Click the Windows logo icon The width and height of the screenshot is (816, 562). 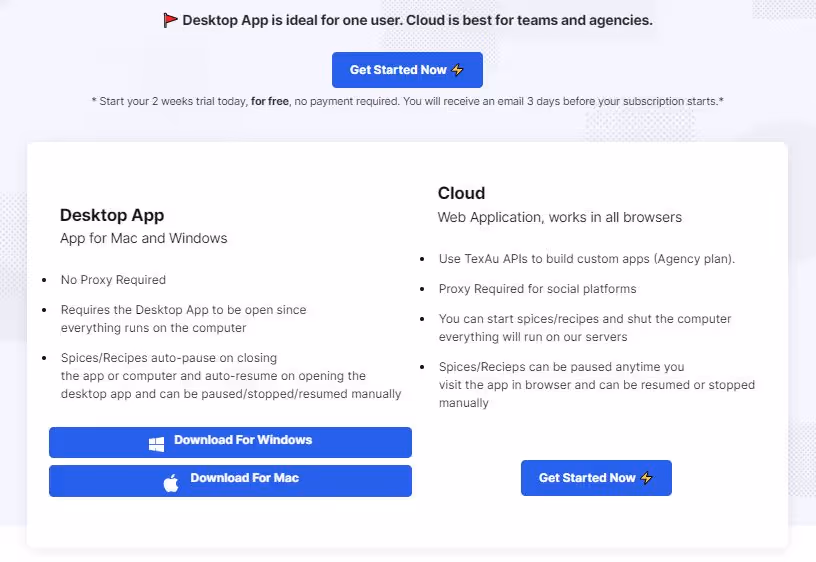157,443
